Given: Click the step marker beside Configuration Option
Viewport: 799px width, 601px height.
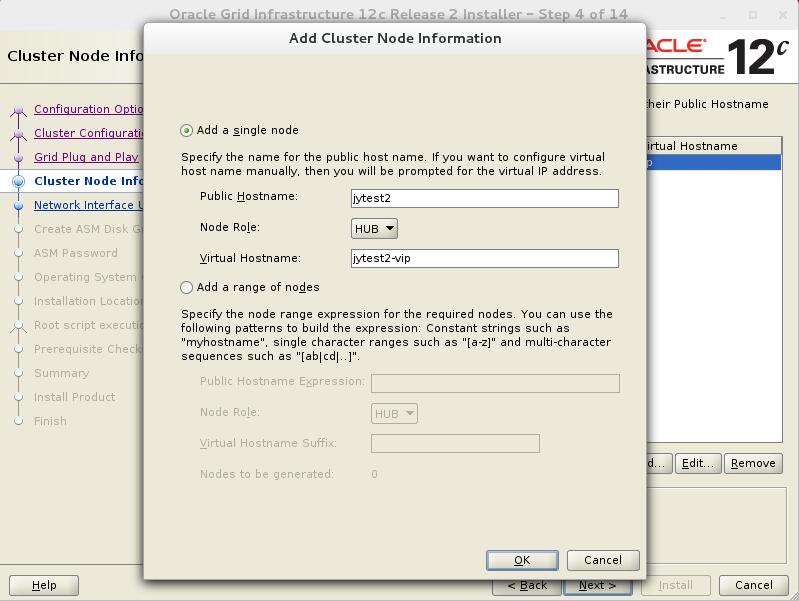Looking at the screenshot, I should tap(19, 110).
